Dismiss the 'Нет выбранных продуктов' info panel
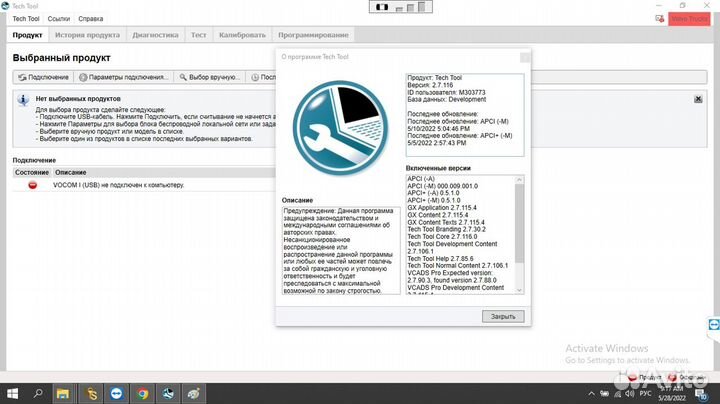The image size is (720, 404). click(x=698, y=99)
